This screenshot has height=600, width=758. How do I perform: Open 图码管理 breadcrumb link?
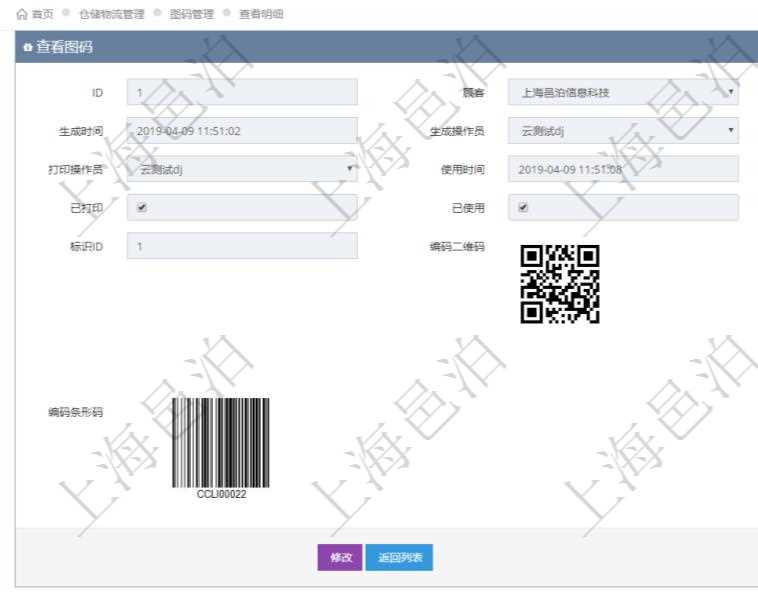click(x=191, y=15)
